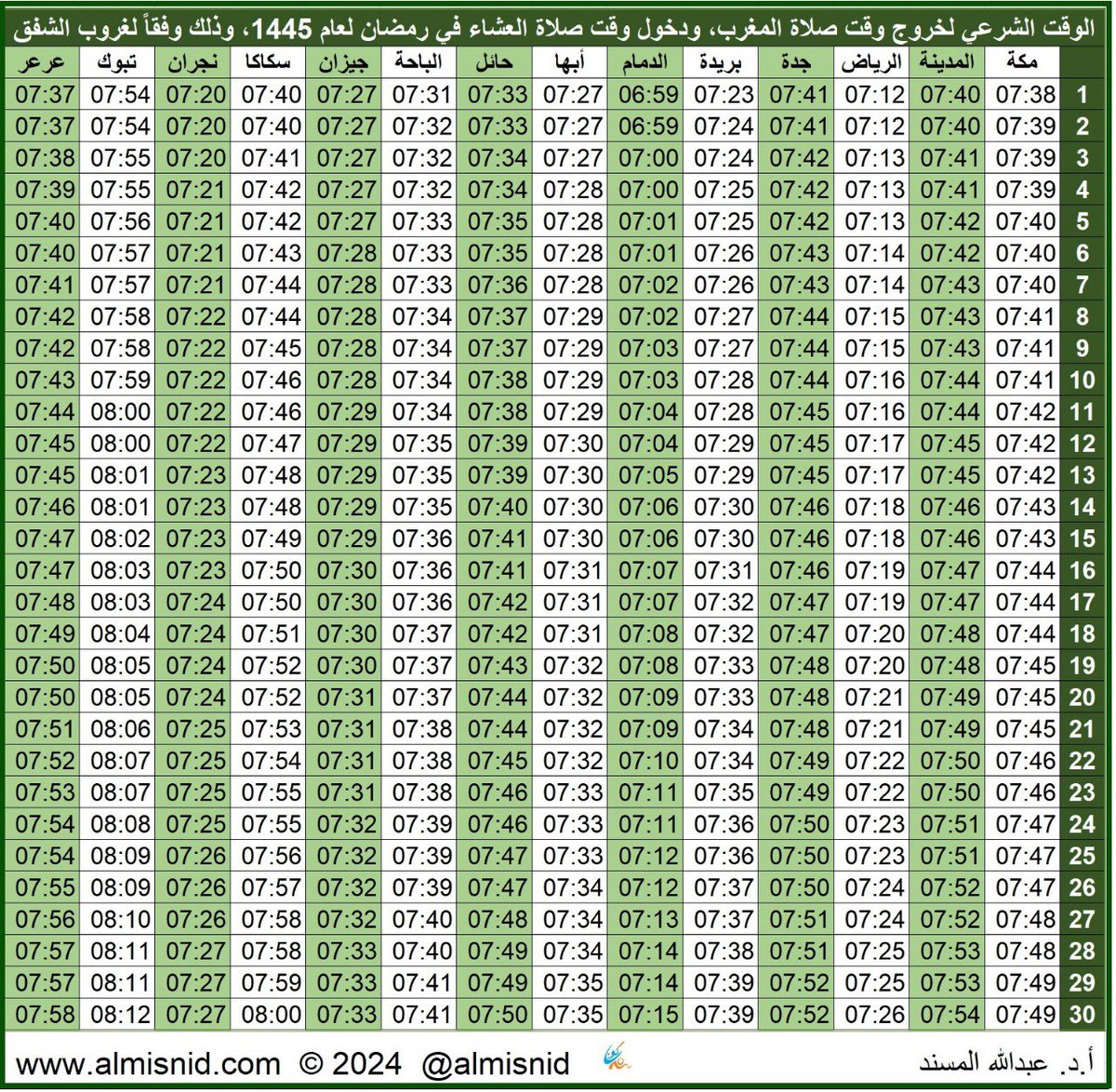This screenshot has width=1116, height=1092.
Task: Select the تبوك column header
Action: point(119,63)
